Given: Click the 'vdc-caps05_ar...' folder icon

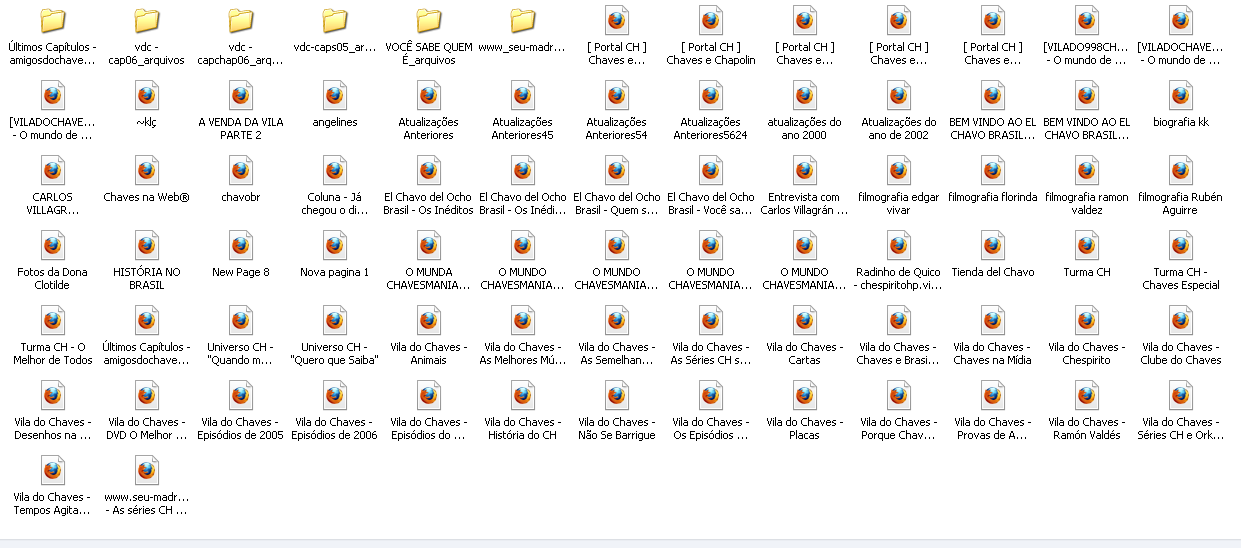Looking at the screenshot, I should pos(334,21).
